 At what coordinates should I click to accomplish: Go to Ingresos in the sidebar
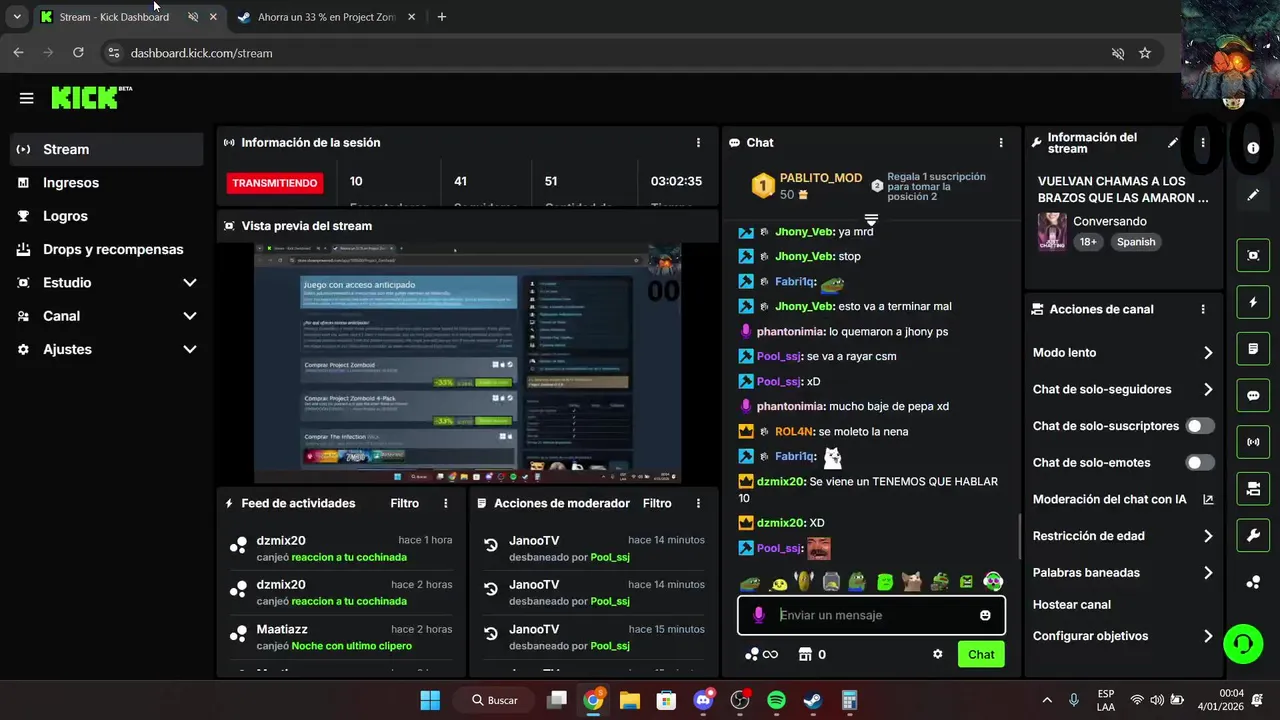tap(106, 183)
